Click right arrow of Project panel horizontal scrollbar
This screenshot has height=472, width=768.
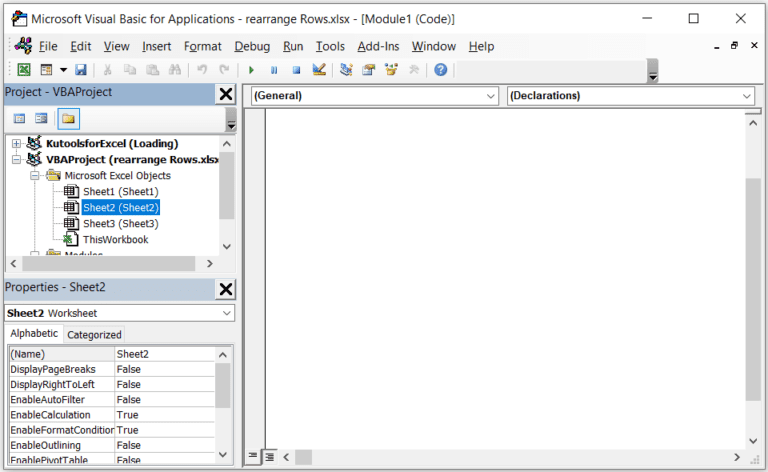(210, 264)
